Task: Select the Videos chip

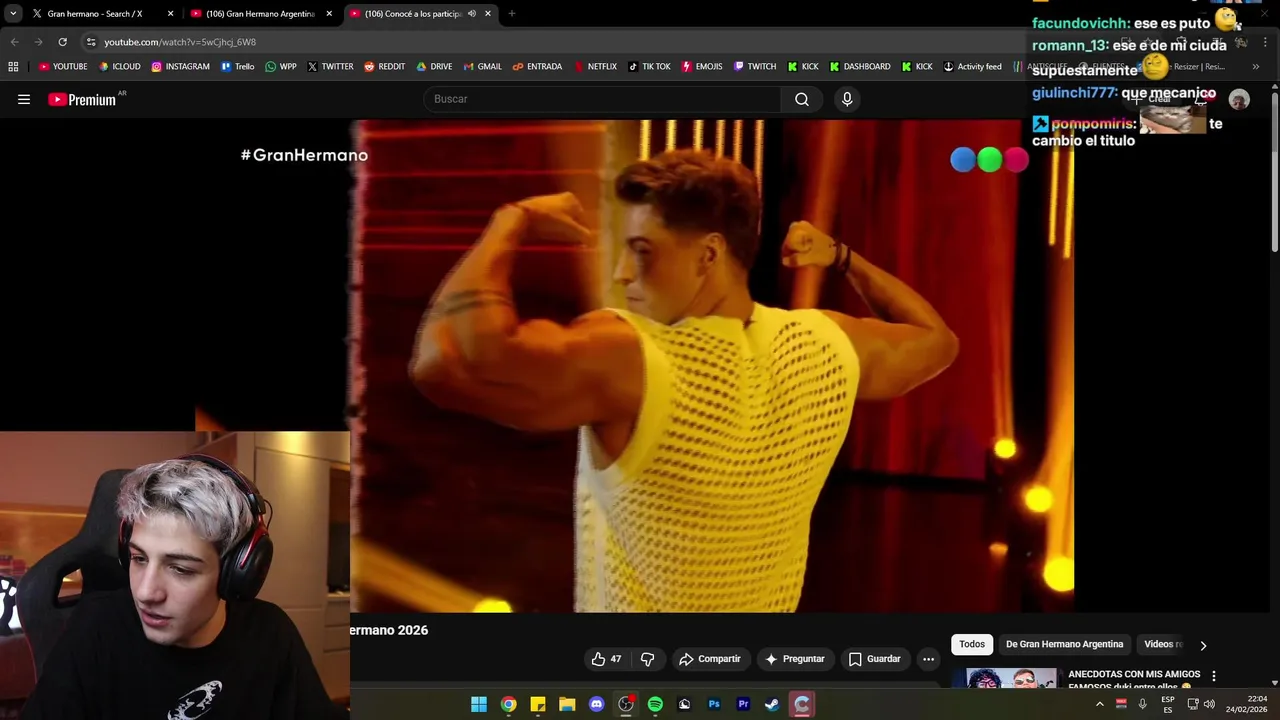Action: 1162,645
